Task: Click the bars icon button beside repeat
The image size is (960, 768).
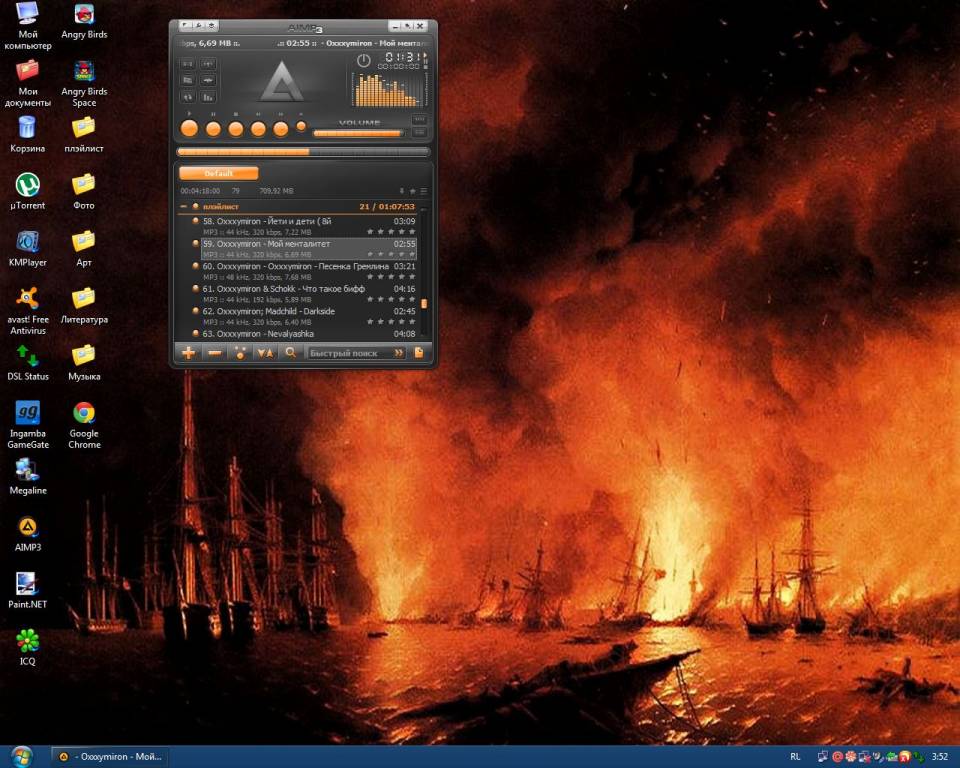Action: pyautogui.click(x=208, y=97)
